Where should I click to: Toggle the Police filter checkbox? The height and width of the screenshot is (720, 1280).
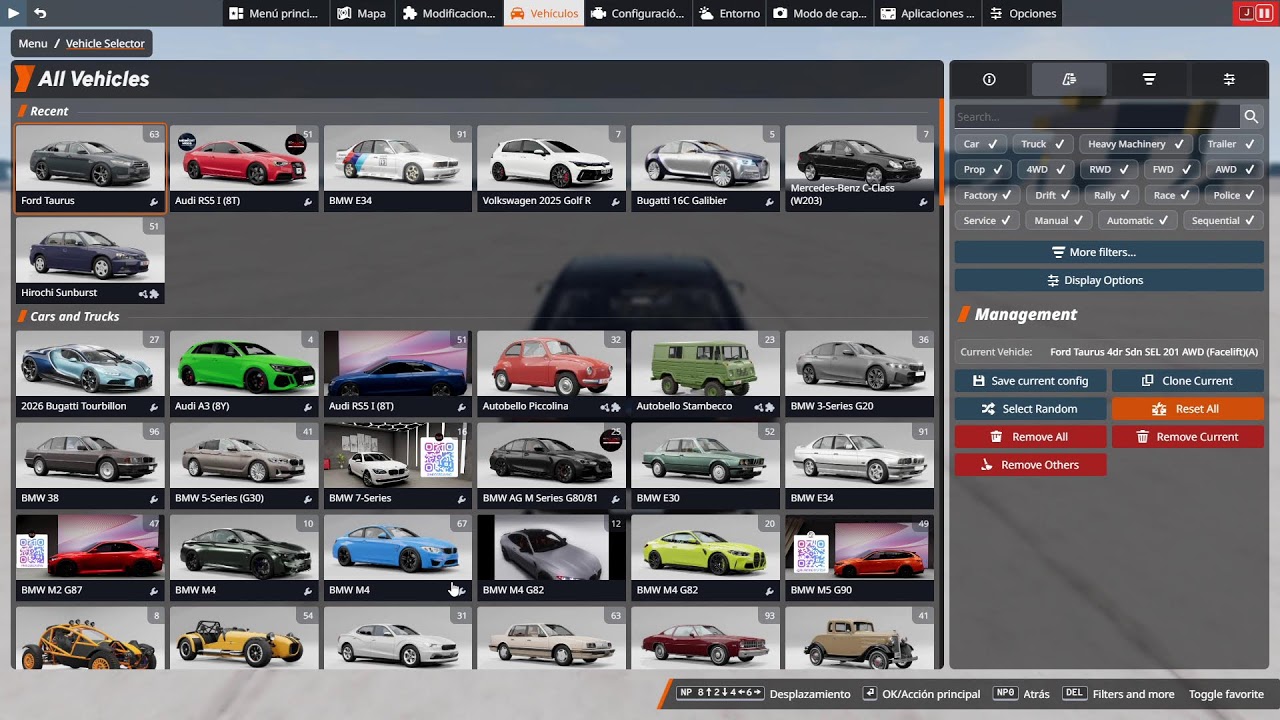pyautogui.click(x=1235, y=196)
